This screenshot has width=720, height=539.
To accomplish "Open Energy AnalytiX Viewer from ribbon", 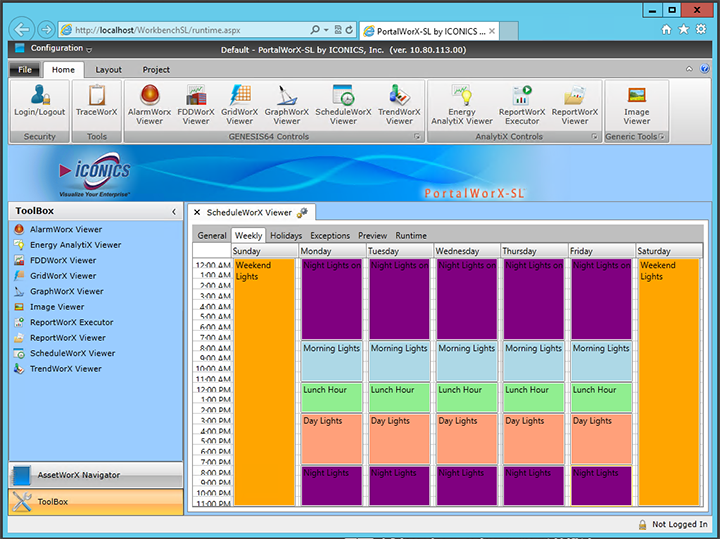I will 461,105.
